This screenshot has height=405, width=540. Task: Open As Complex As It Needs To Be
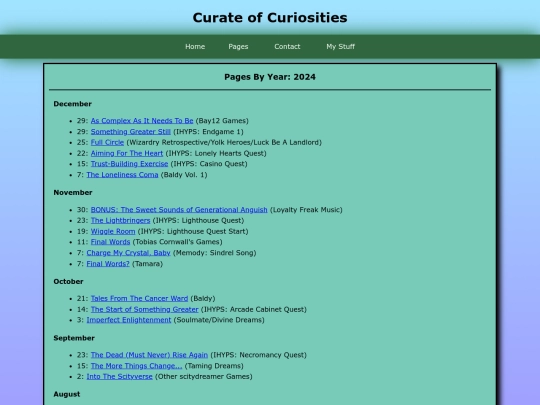(x=142, y=121)
